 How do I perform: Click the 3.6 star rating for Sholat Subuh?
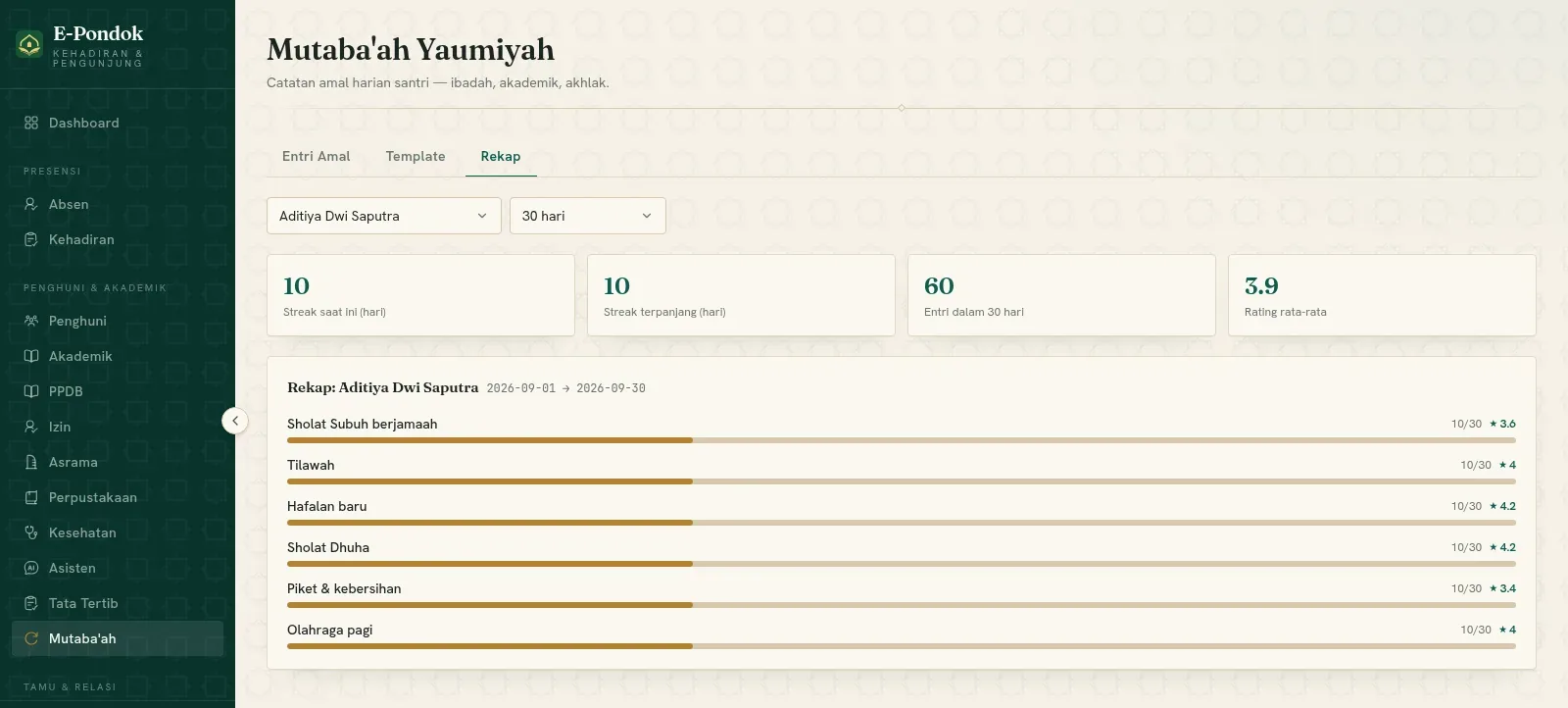(x=1502, y=424)
